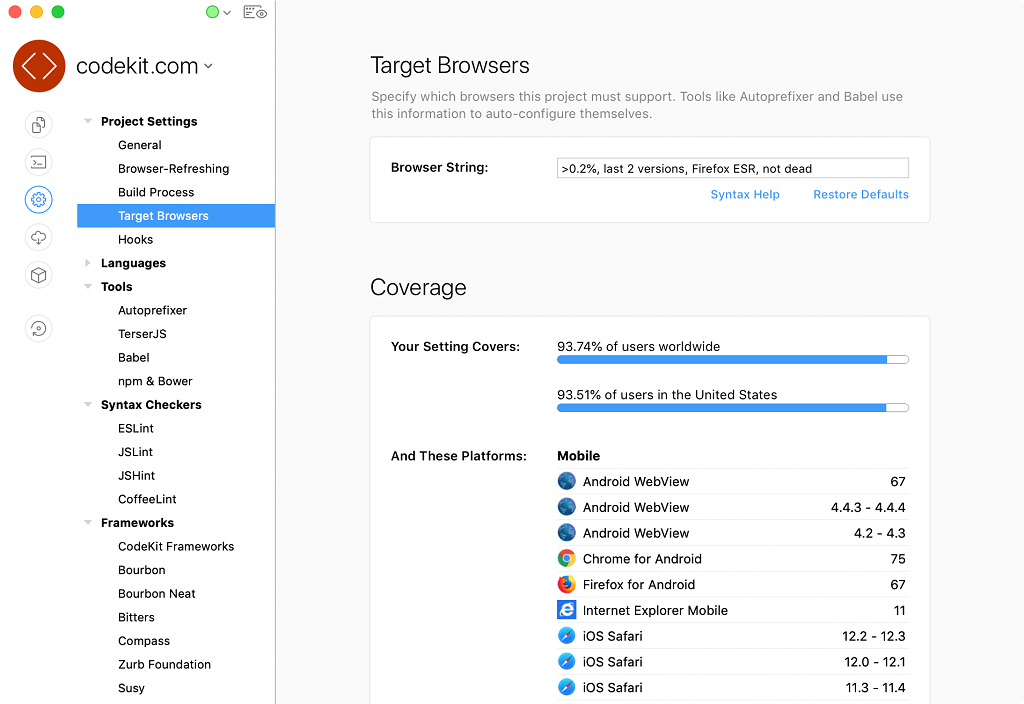Click the Android WebView 67 icon
Image resolution: width=1024 pixels, height=704 pixels.
tap(566, 481)
